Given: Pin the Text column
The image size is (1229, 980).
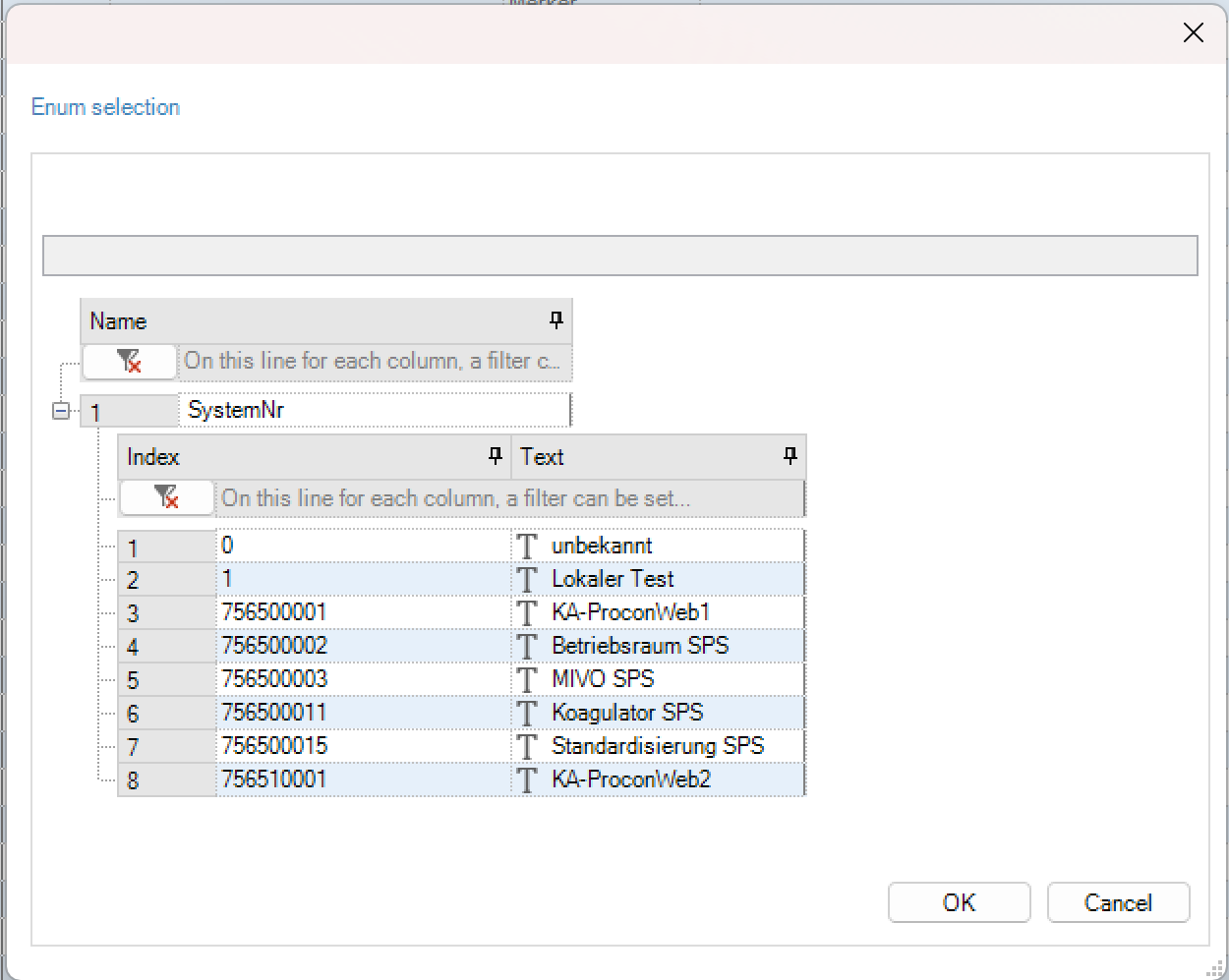Looking at the screenshot, I should [x=790, y=455].
